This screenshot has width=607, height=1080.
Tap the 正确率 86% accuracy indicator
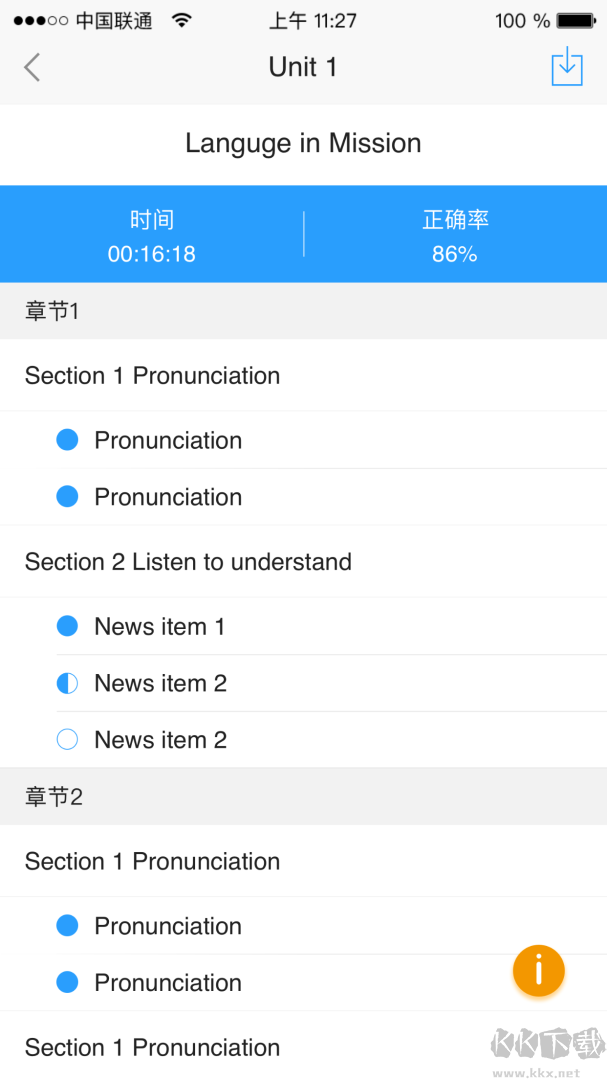[x=454, y=236]
